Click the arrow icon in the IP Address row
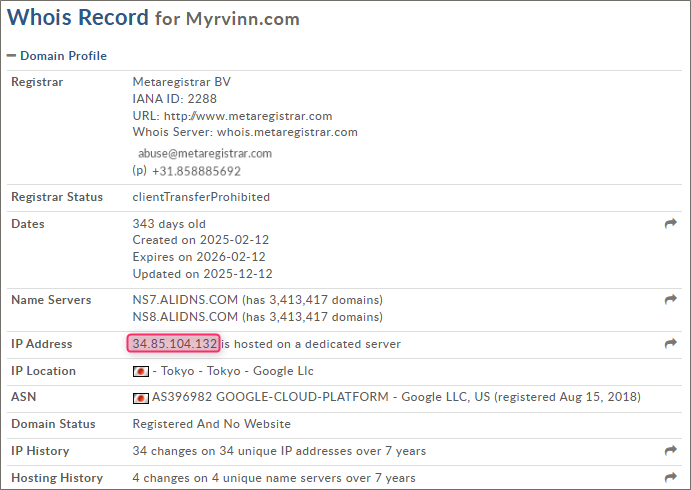 click(x=670, y=344)
